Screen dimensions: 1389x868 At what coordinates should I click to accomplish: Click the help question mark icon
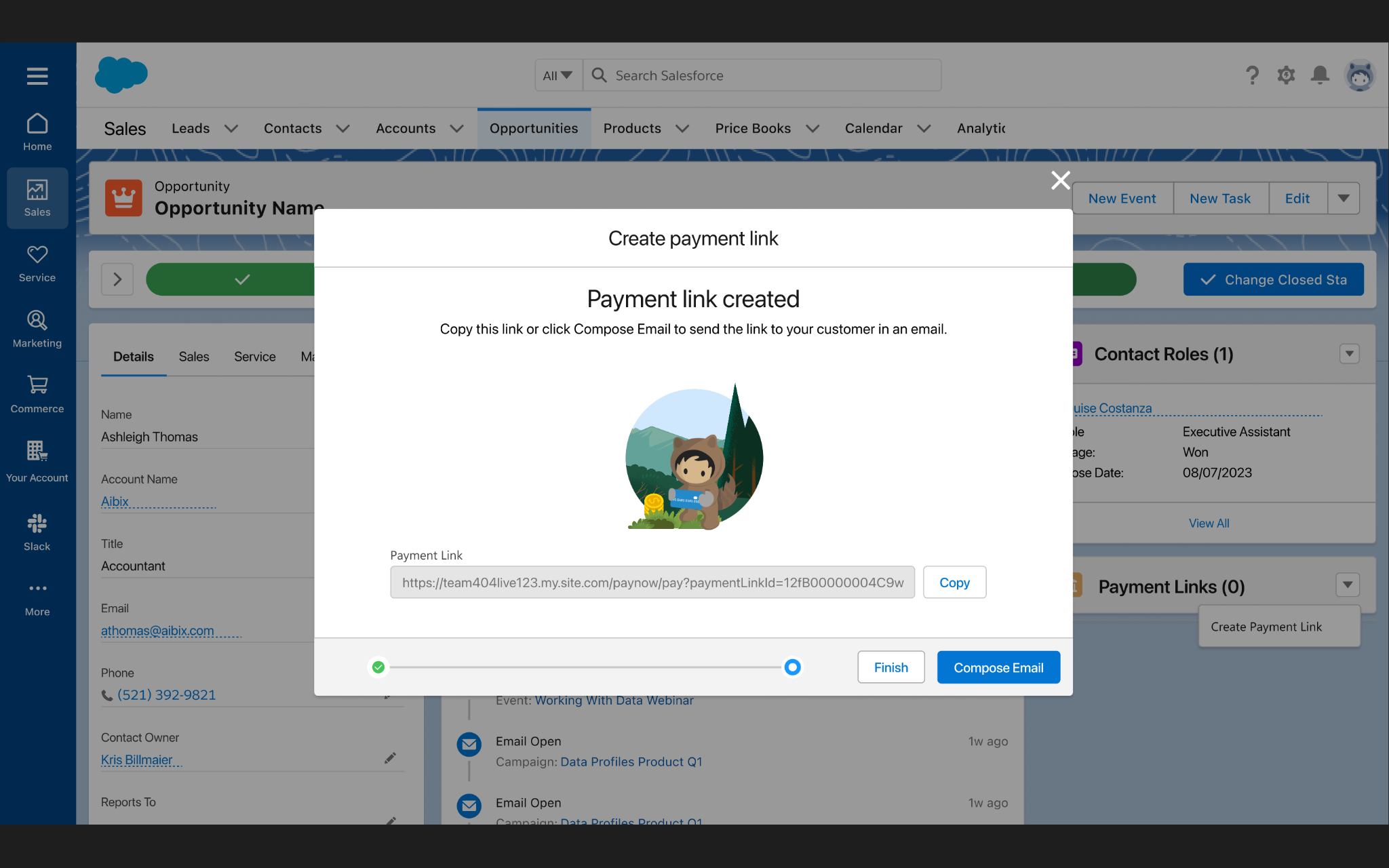coord(1252,75)
